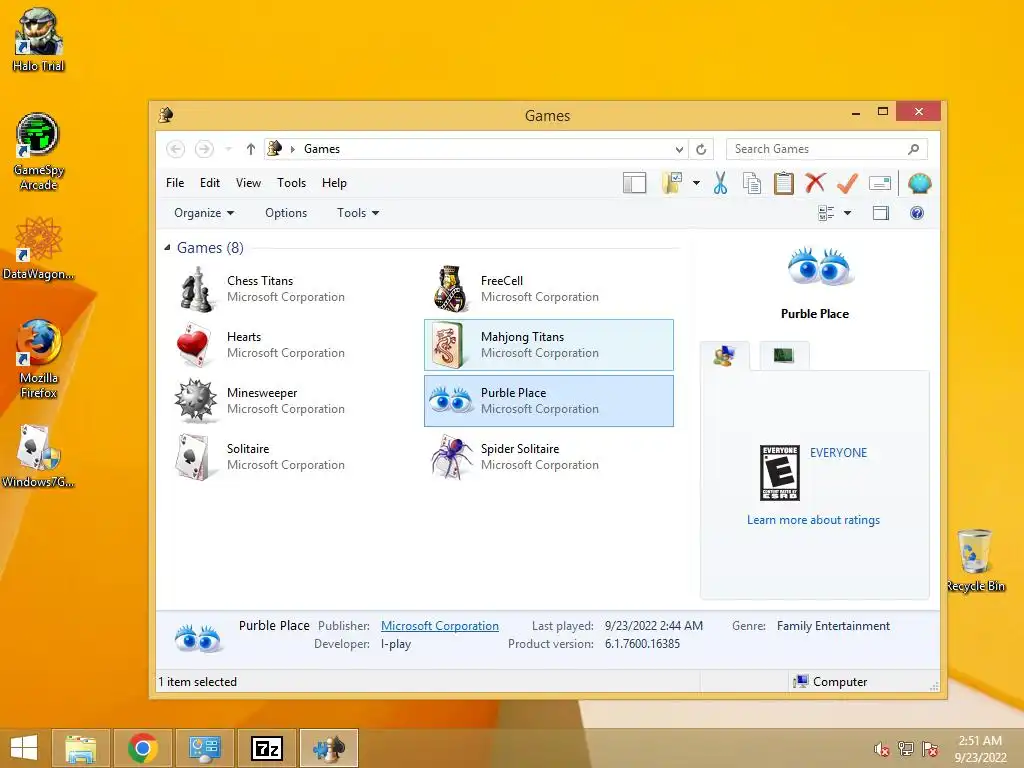Open the Mozilla Firefox desktop shortcut
The height and width of the screenshot is (768, 1024).
coord(39,359)
